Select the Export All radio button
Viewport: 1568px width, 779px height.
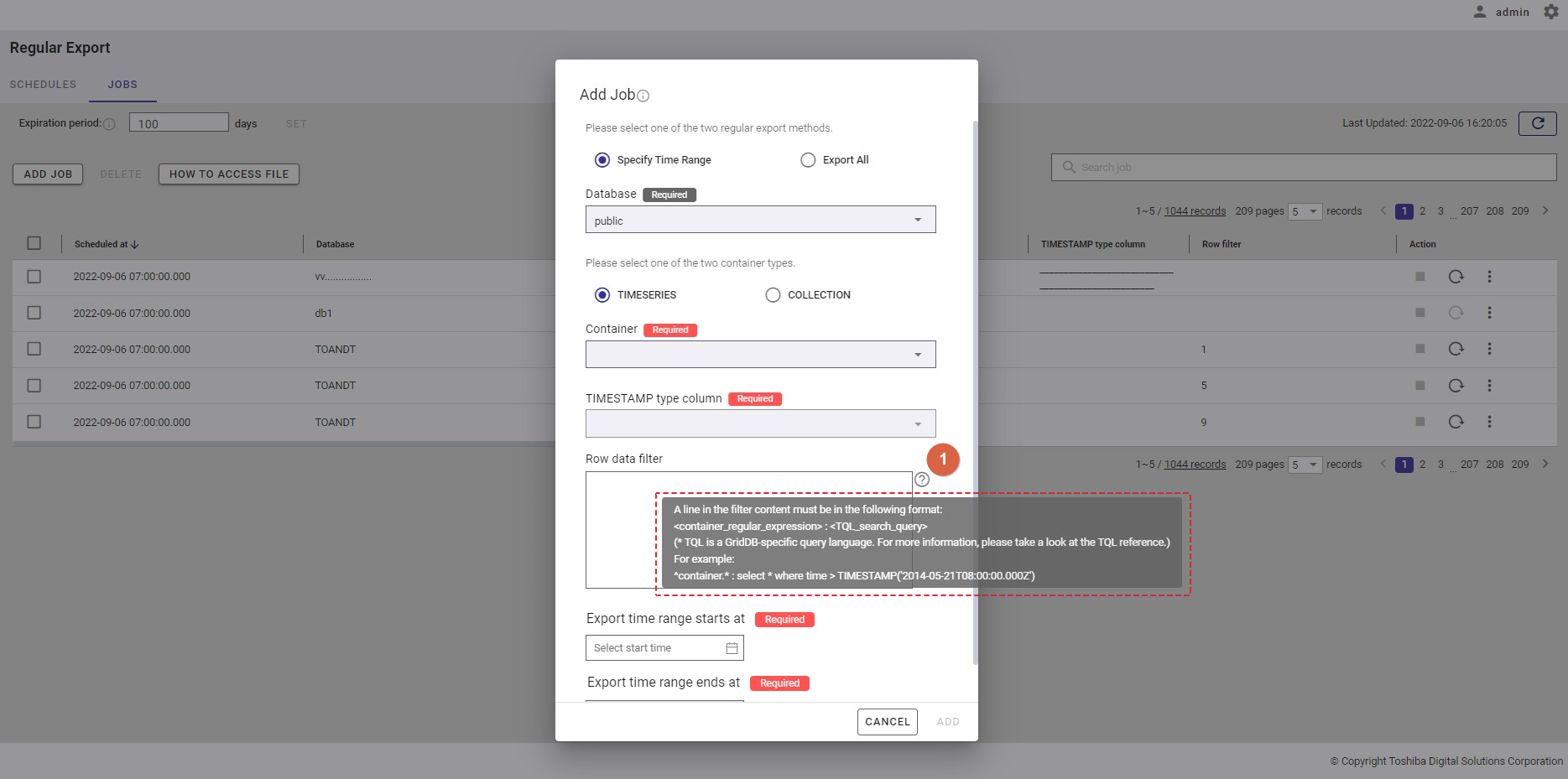point(808,160)
